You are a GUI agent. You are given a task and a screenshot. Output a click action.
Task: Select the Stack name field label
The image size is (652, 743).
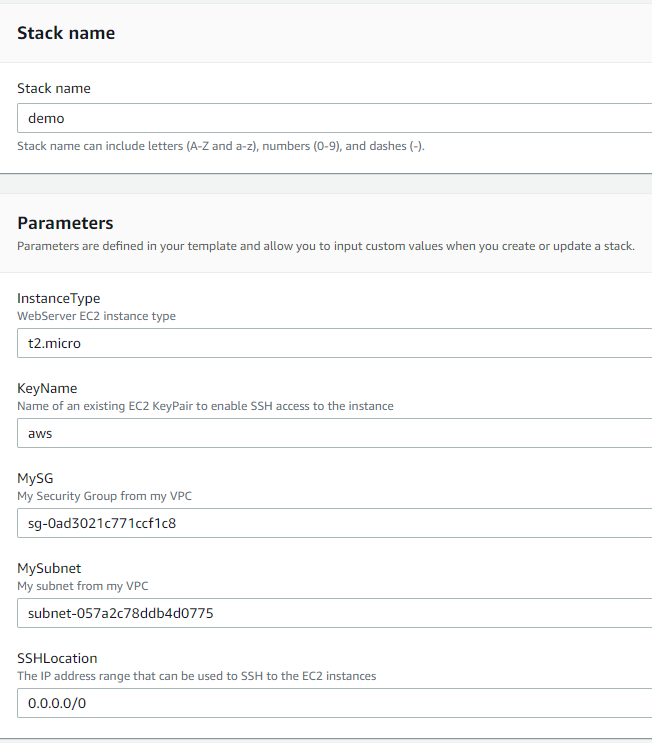point(54,88)
